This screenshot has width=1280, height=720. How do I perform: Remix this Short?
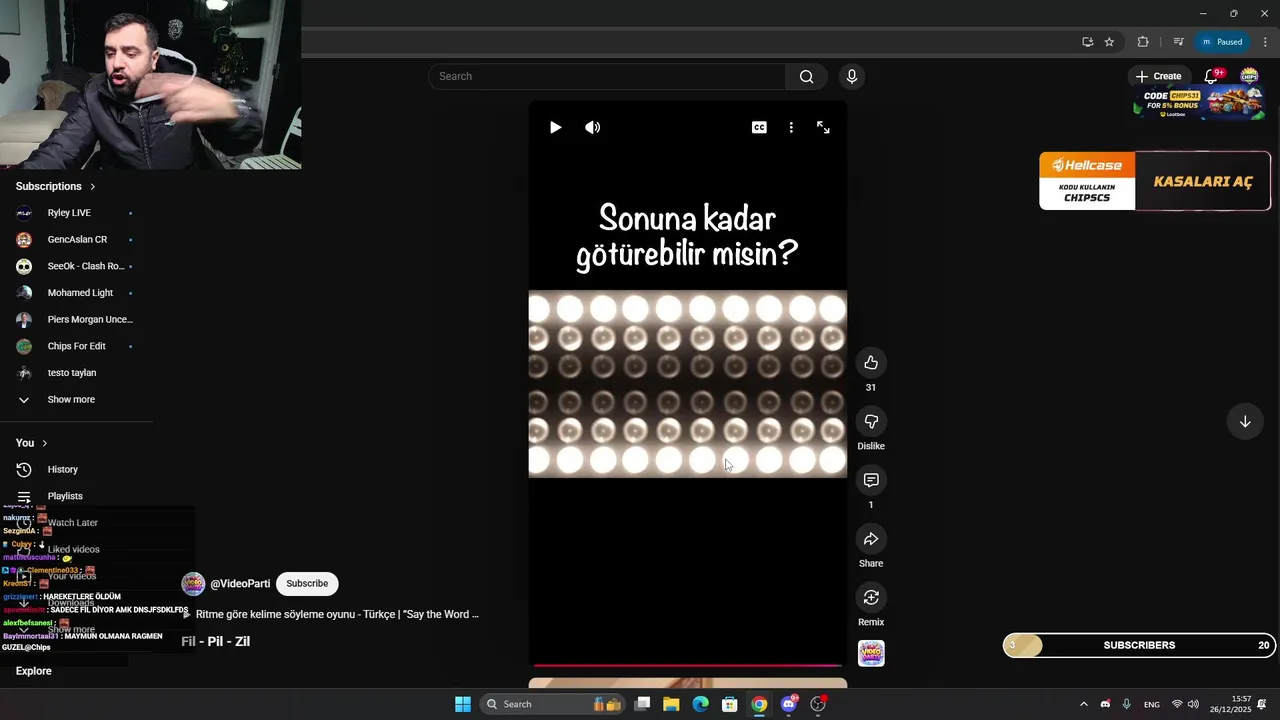pyautogui.click(x=871, y=598)
